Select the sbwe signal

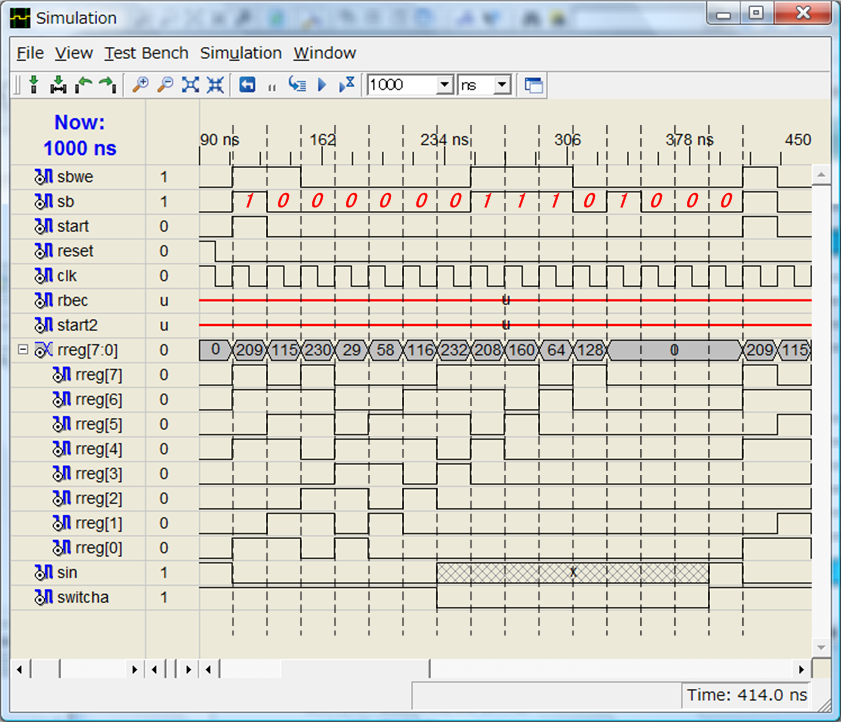click(75, 177)
